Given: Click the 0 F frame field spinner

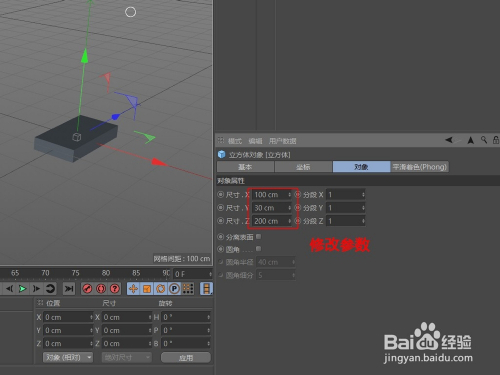Looking at the screenshot, I should (x=210, y=274).
